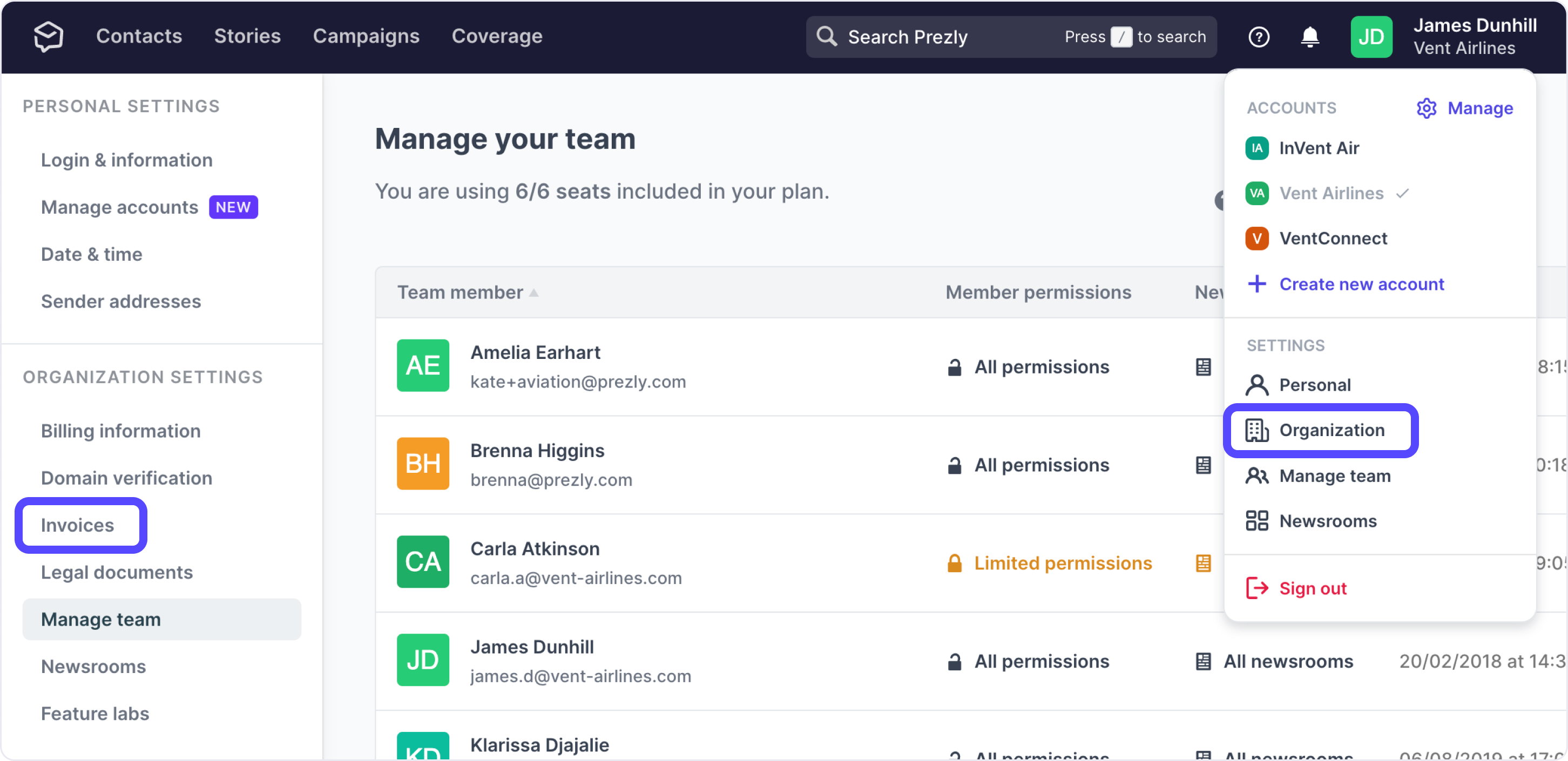Open Sender addresses settings
The height and width of the screenshot is (761, 1568).
(120, 302)
